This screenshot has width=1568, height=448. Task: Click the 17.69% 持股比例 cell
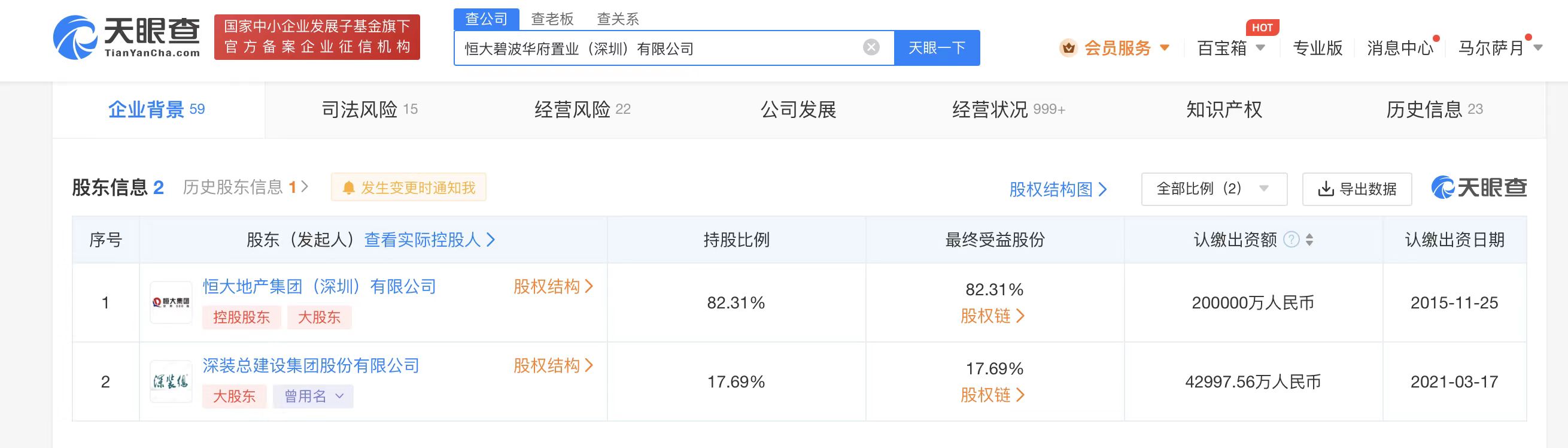pyautogui.click(x=736, y=382)
